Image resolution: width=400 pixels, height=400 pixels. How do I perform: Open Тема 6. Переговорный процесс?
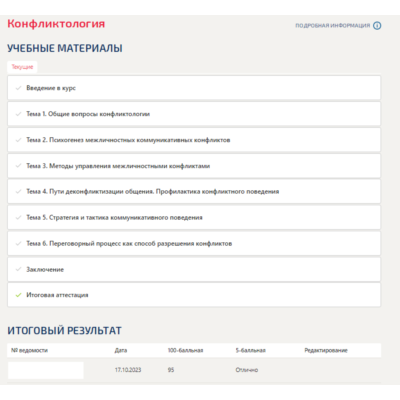tap(194, 243)
